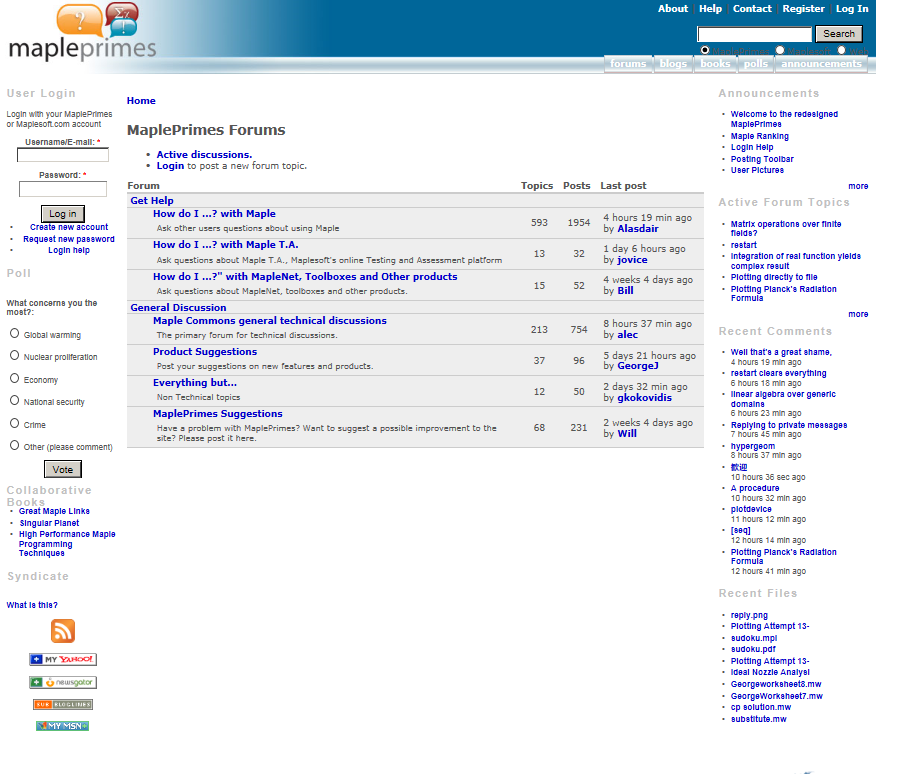Subscribe with the Bloglines badge
Screen dimensions: 921x774
pyautogui.click(x=63, y=704)
